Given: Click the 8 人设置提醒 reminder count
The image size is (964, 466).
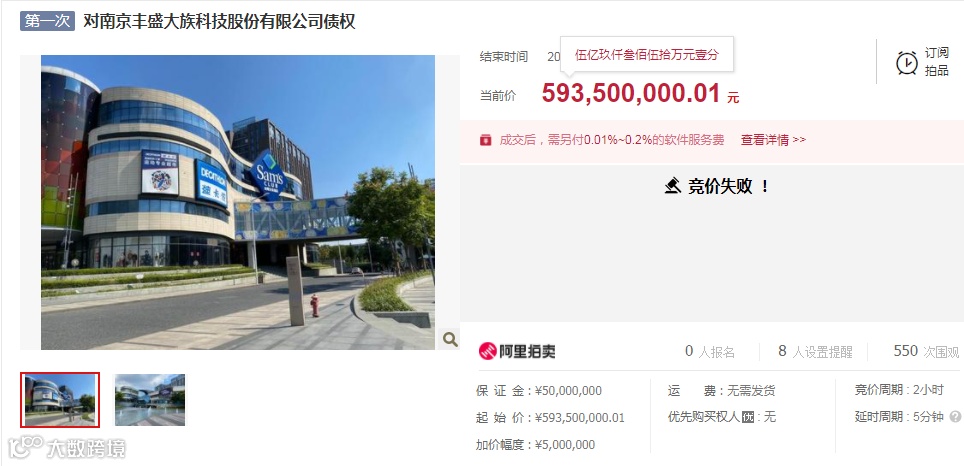Looking at the screenshot, I should (x=815, y=352).
